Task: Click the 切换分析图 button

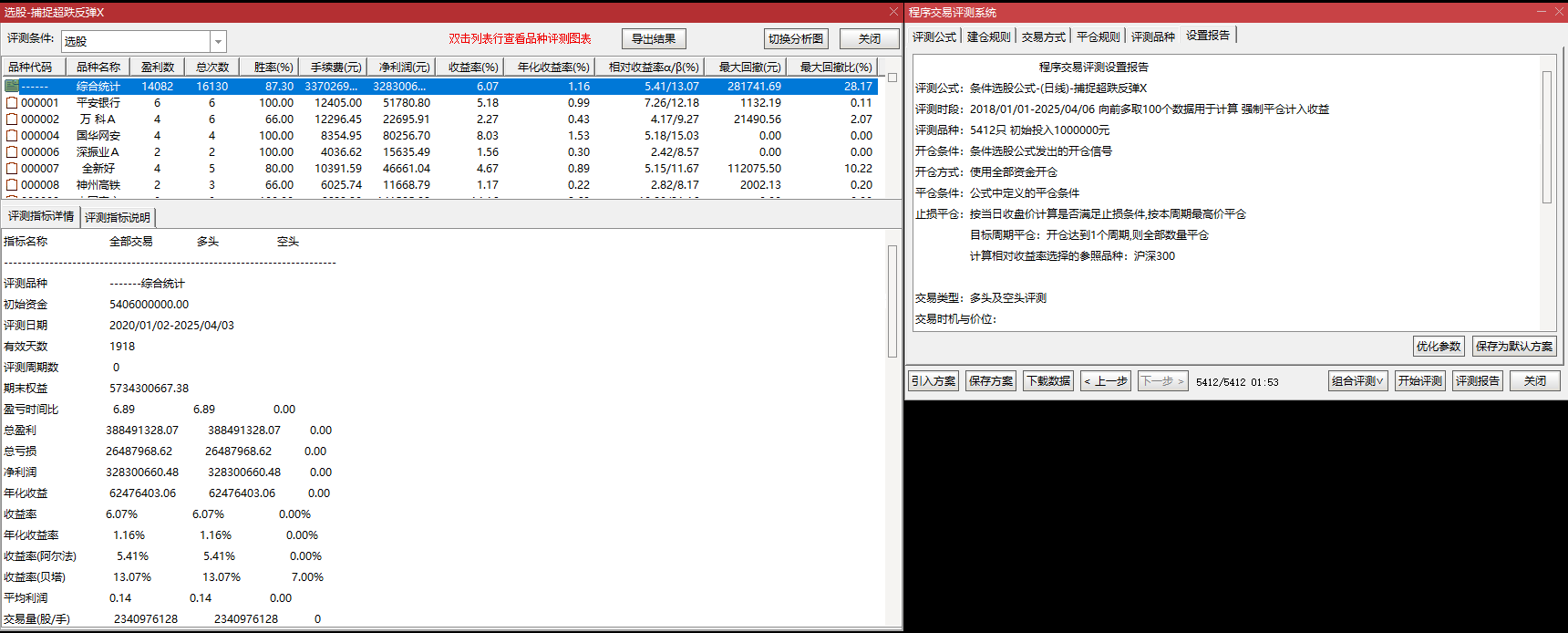Action: pyautogui.click(x=796, y=39)
